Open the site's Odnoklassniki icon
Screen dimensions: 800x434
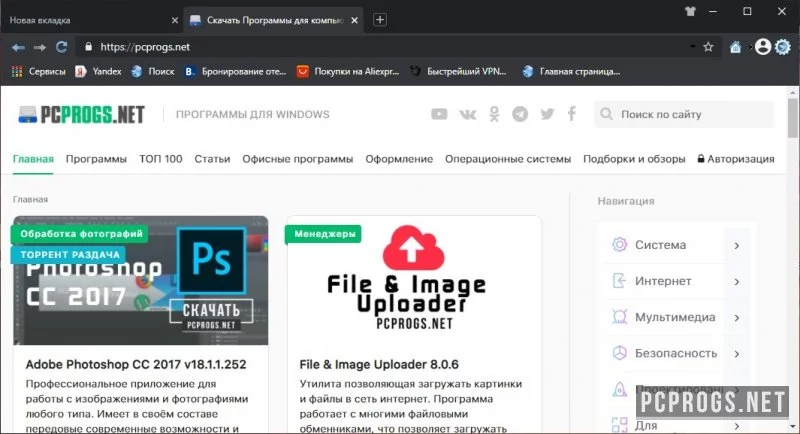[x=494, y=114]
